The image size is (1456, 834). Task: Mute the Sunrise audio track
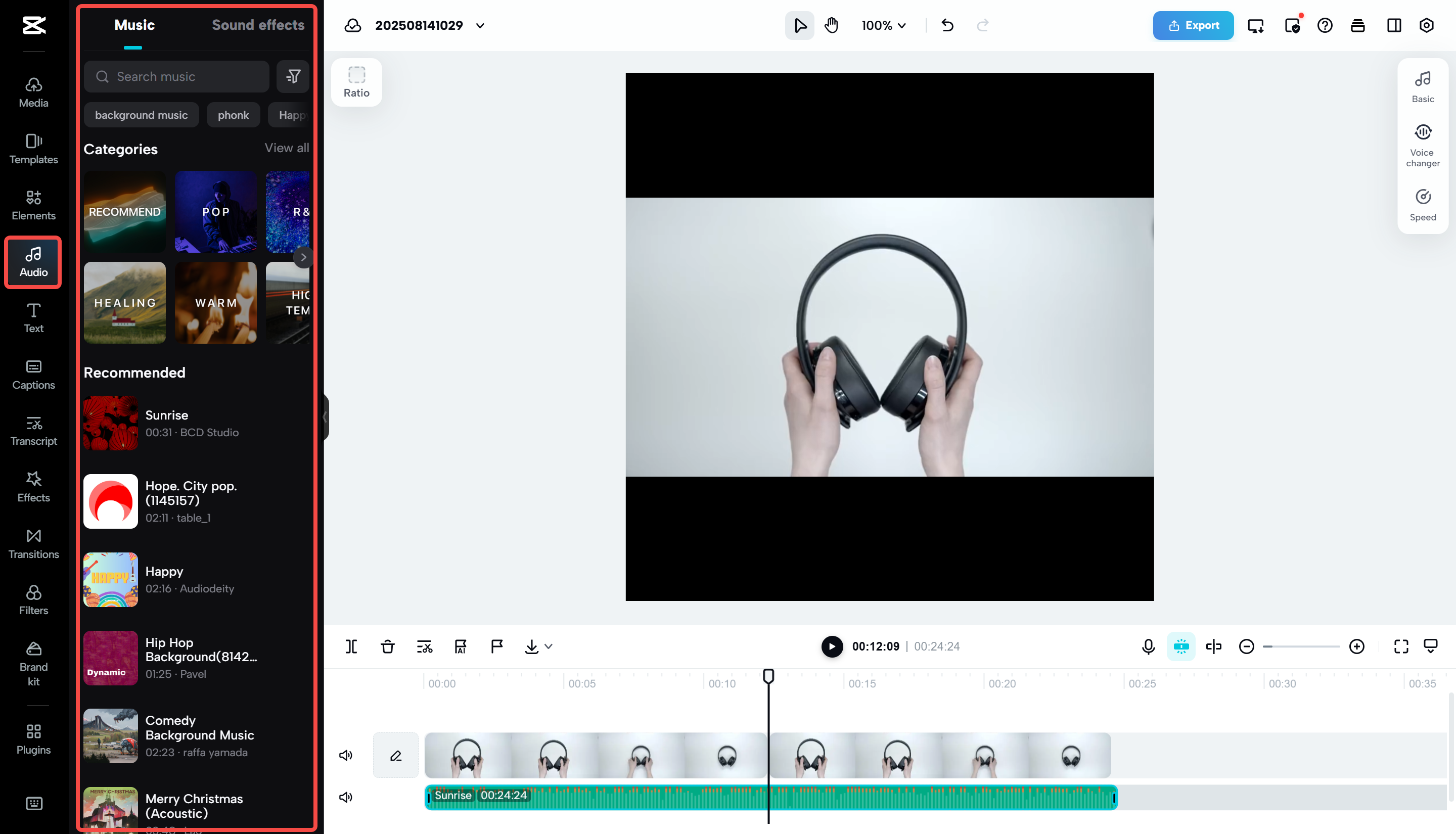click(345, 797)
